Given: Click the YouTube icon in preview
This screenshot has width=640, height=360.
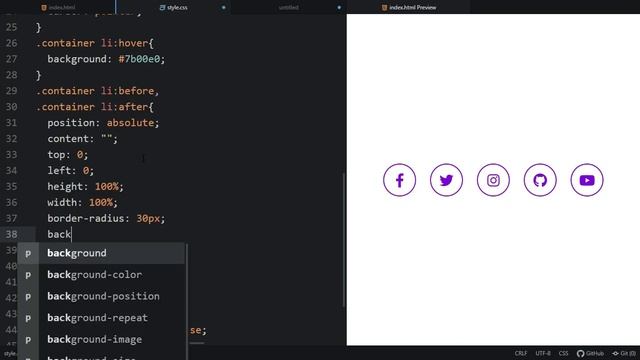Looking at the screenshot, I should click(587, 180).
